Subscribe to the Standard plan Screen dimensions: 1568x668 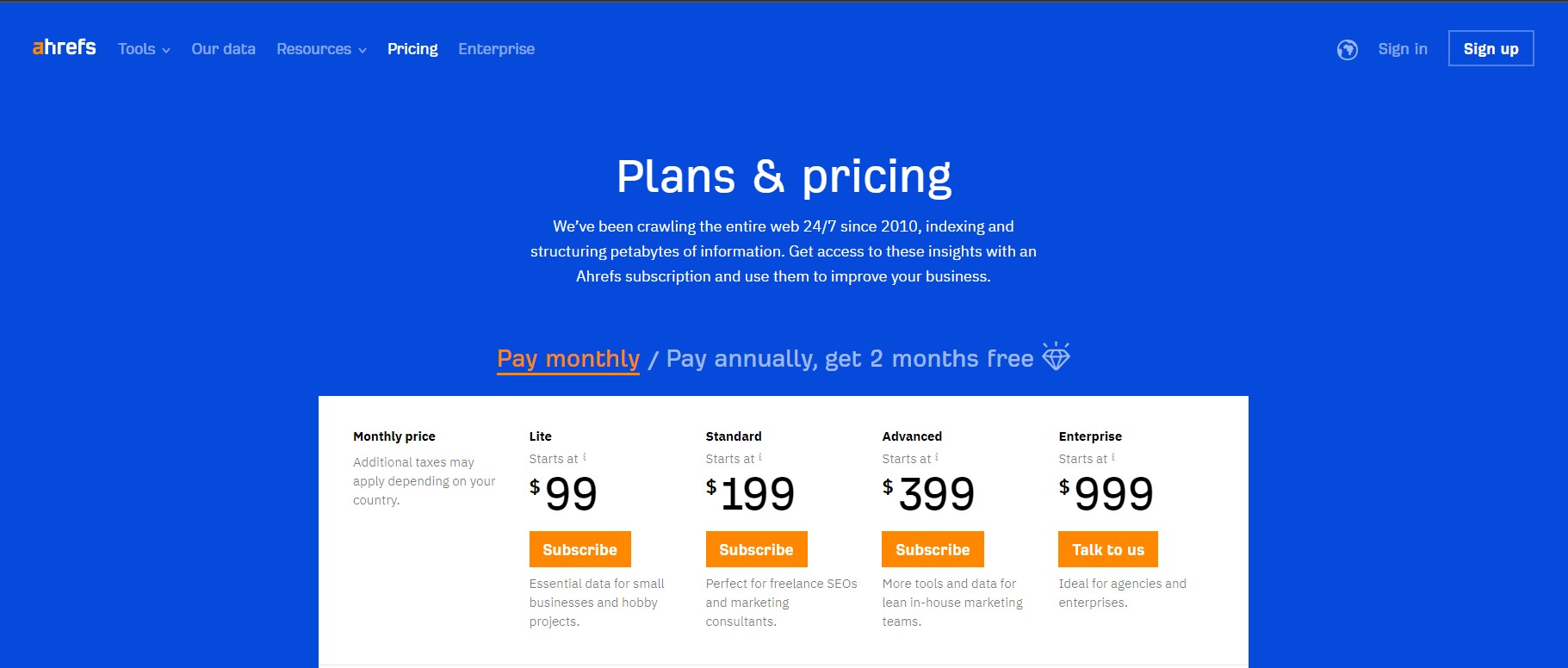pyautogui.click(x=757, y=549)
